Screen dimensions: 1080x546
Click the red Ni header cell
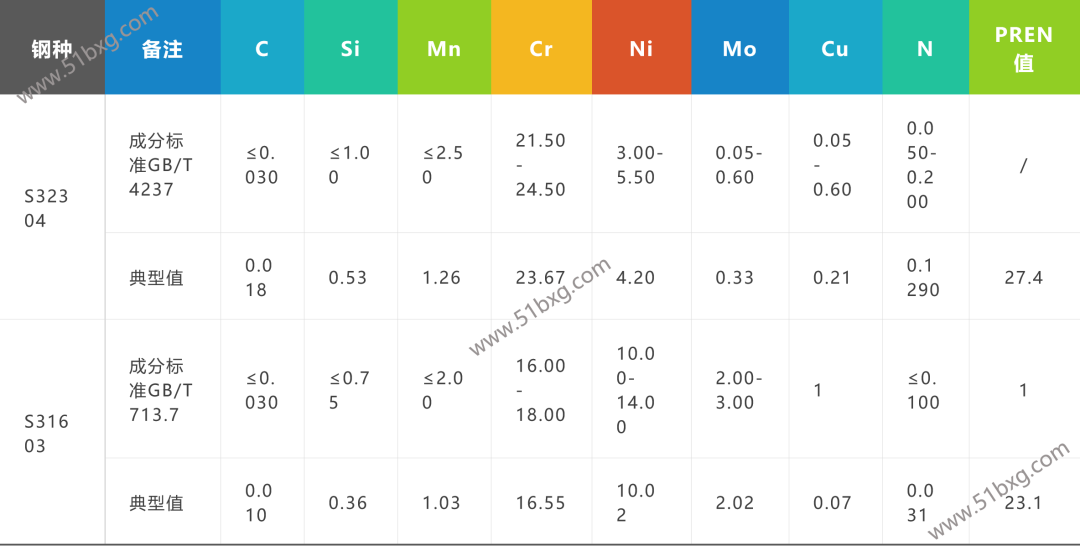tap(641, 47)
